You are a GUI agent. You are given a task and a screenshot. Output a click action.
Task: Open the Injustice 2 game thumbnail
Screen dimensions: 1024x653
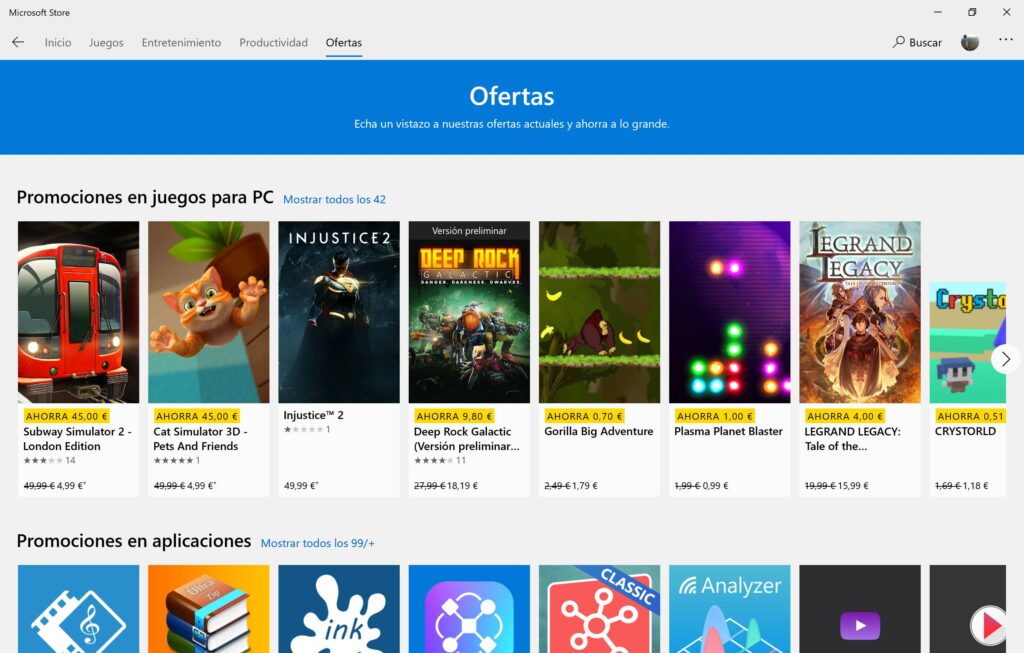coord(339,312)
